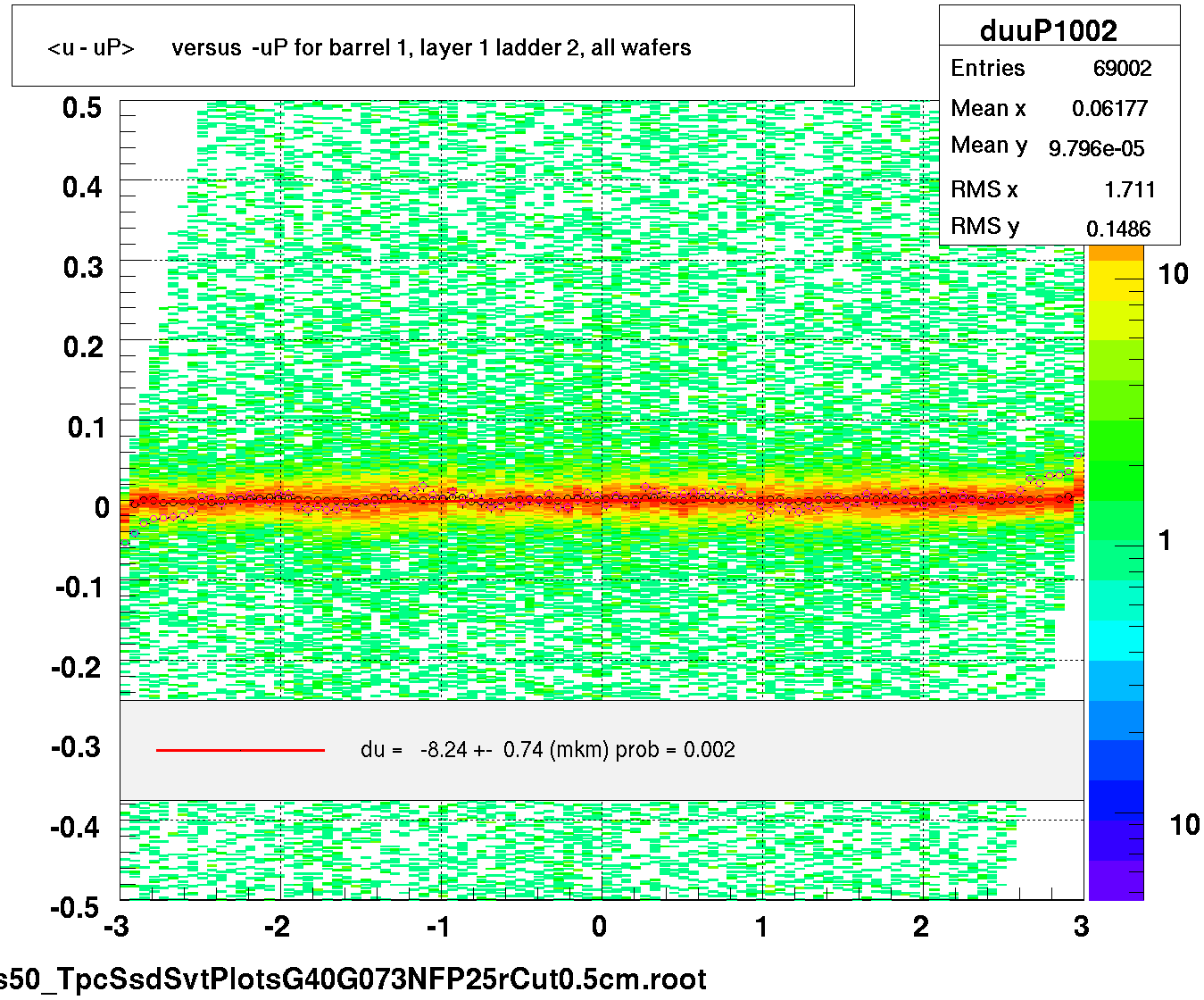Click the du = -8.24 fit result text
1204x1000 pixels.
tap(547, 750)
